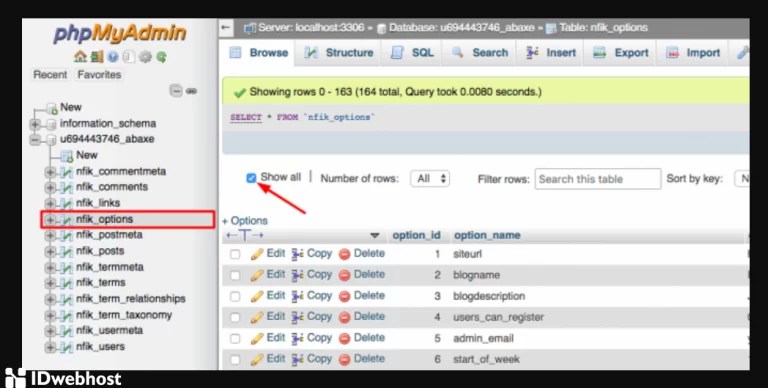768x388 pixels.
Task: Click the nfik_users table icon
Action: click(67, 347)
